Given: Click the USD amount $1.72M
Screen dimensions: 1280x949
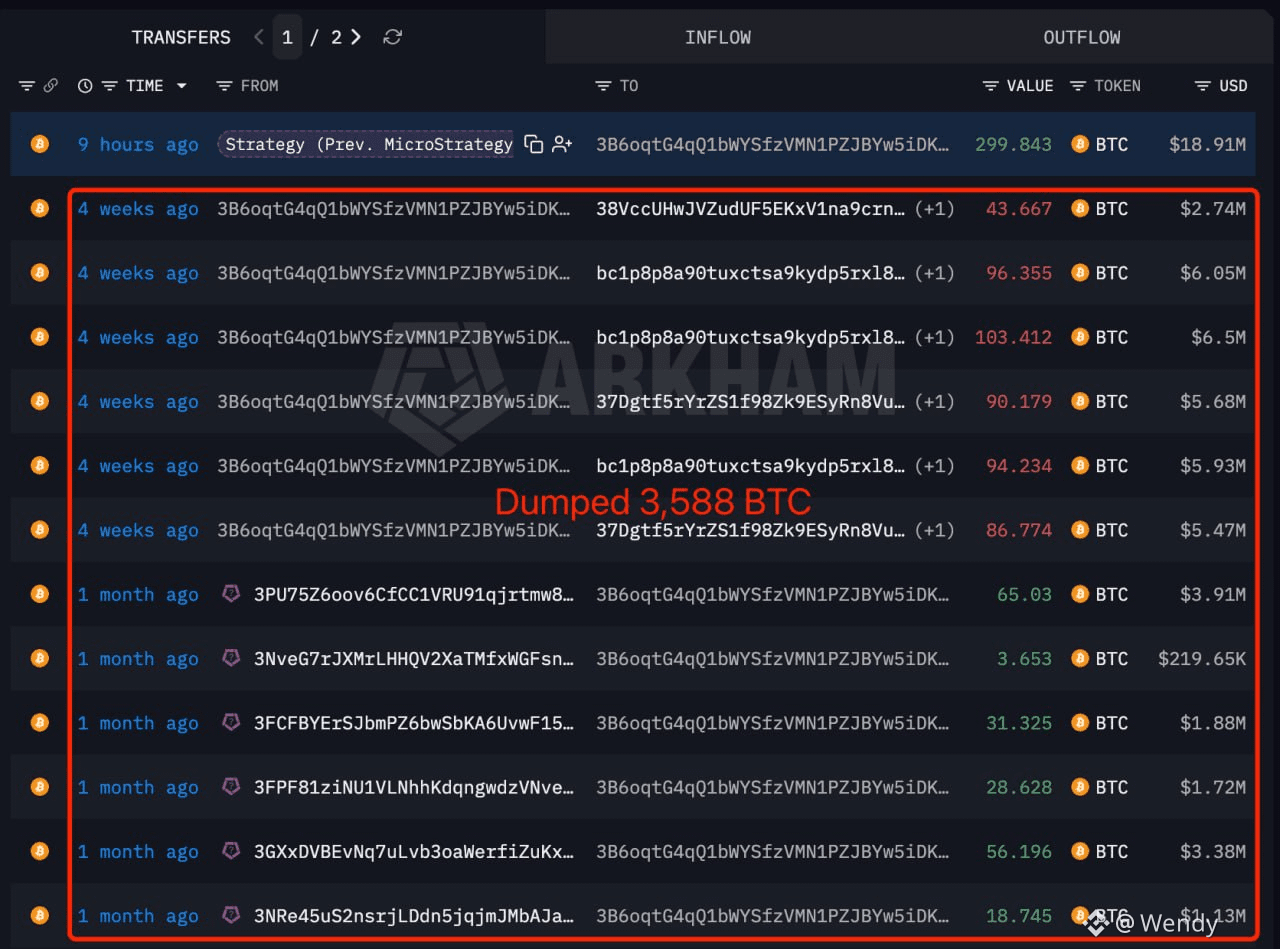Looking at the screenshot, I should 1213,787.
